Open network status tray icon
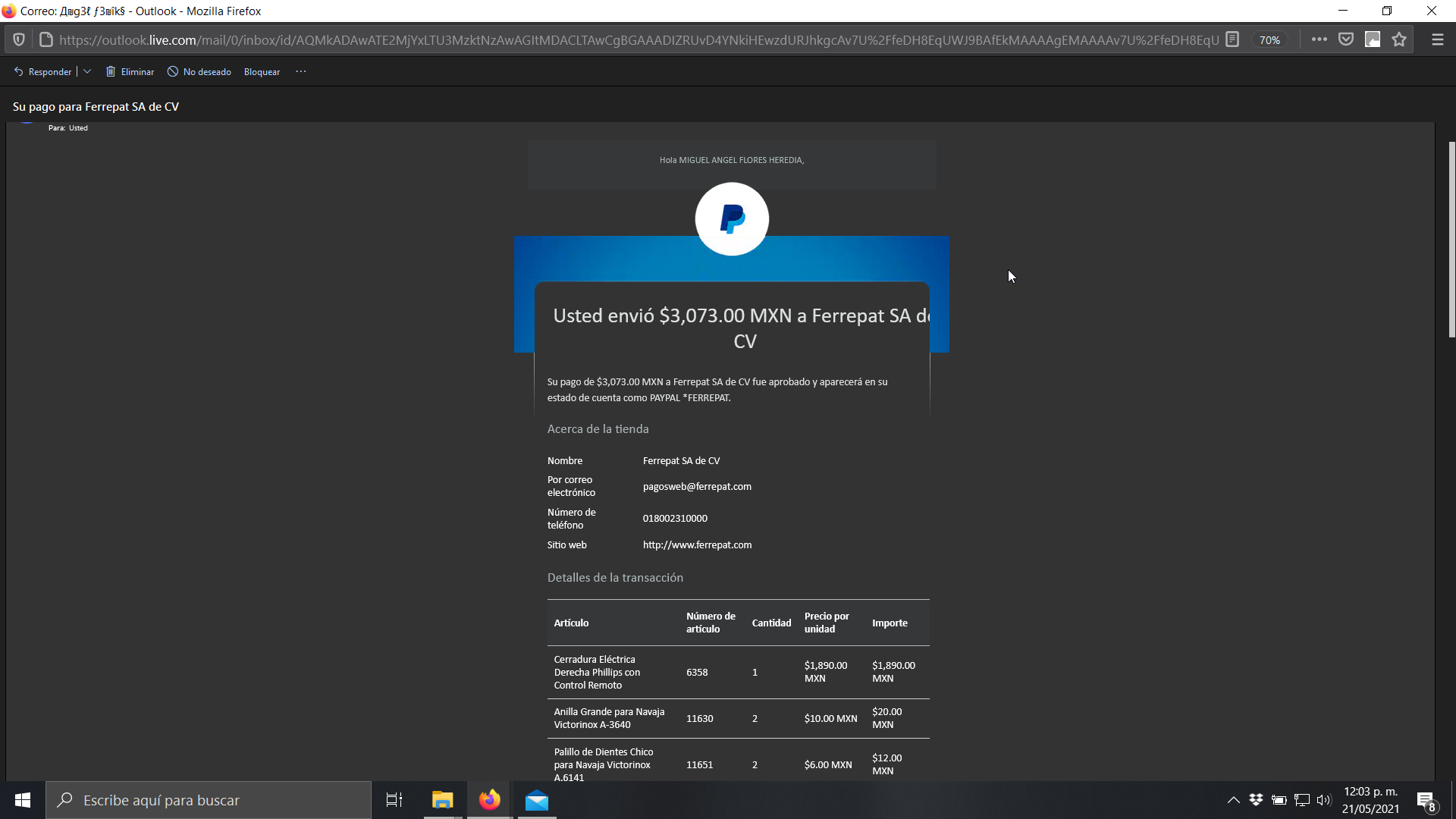1456x819 pixels. coord(1302,800)
